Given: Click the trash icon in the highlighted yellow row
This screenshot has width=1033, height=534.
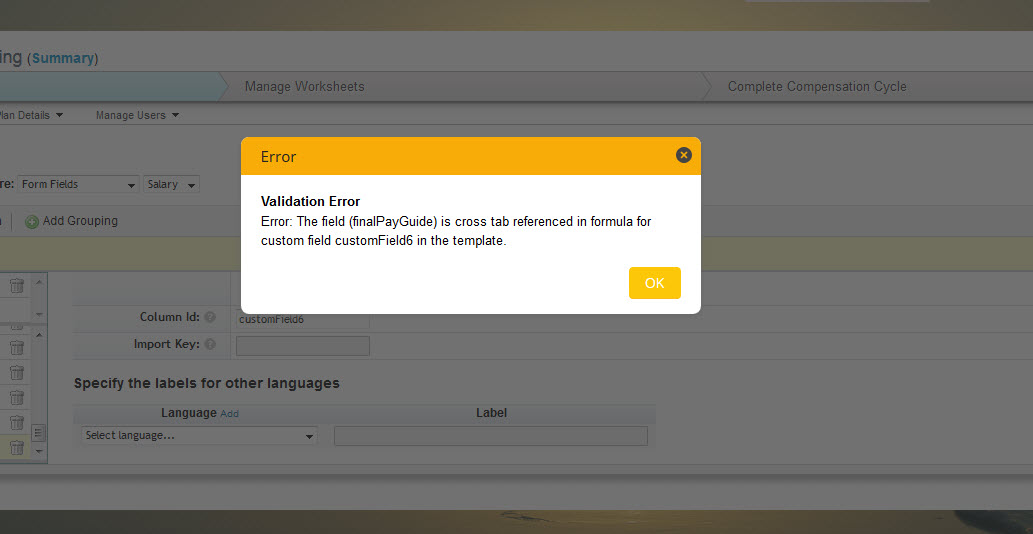Looking at the screenshot, I should point(16,448).
